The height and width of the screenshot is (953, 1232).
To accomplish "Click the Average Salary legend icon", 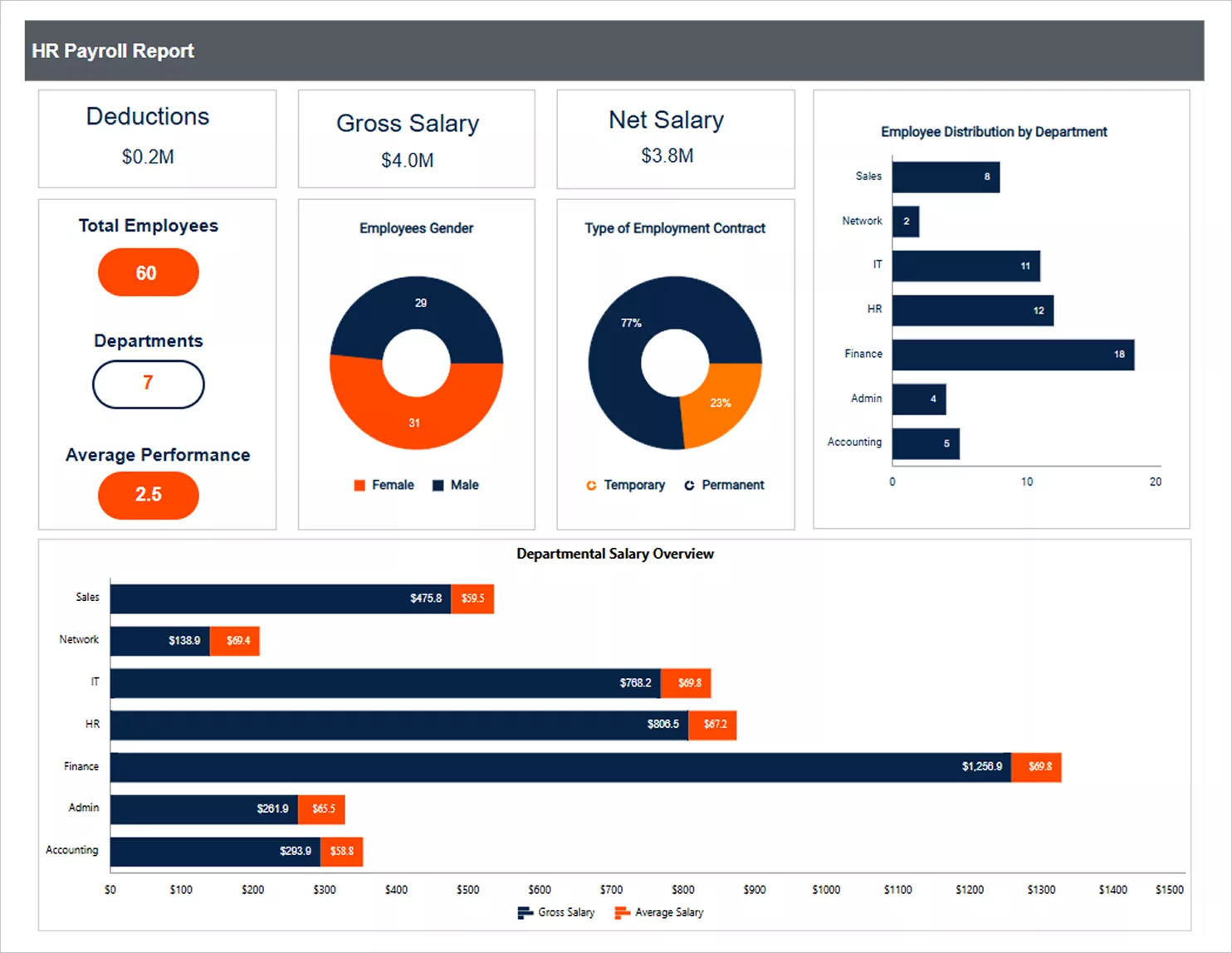I will 622,913.
